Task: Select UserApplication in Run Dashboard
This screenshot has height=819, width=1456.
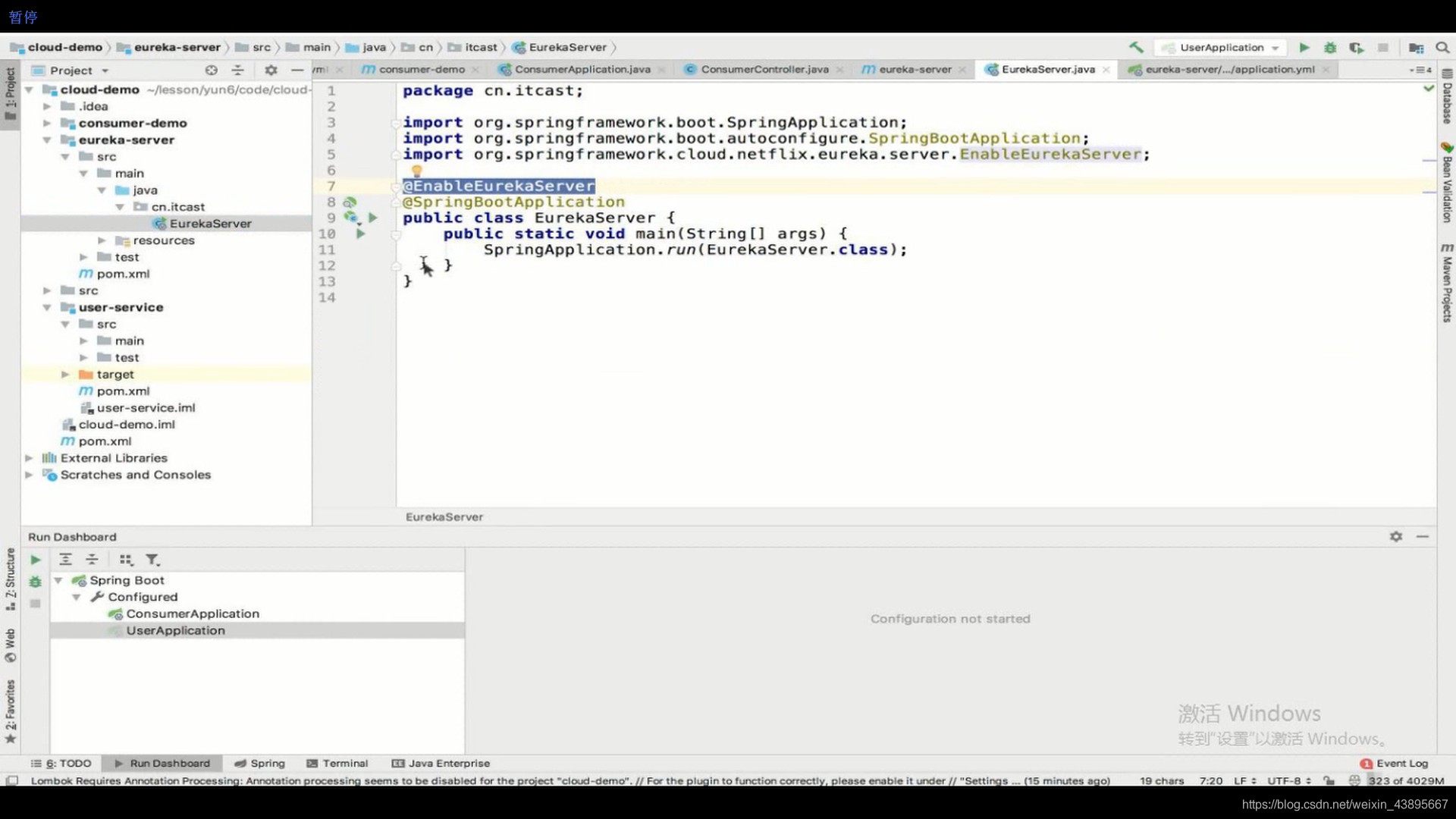Action: 175,630
